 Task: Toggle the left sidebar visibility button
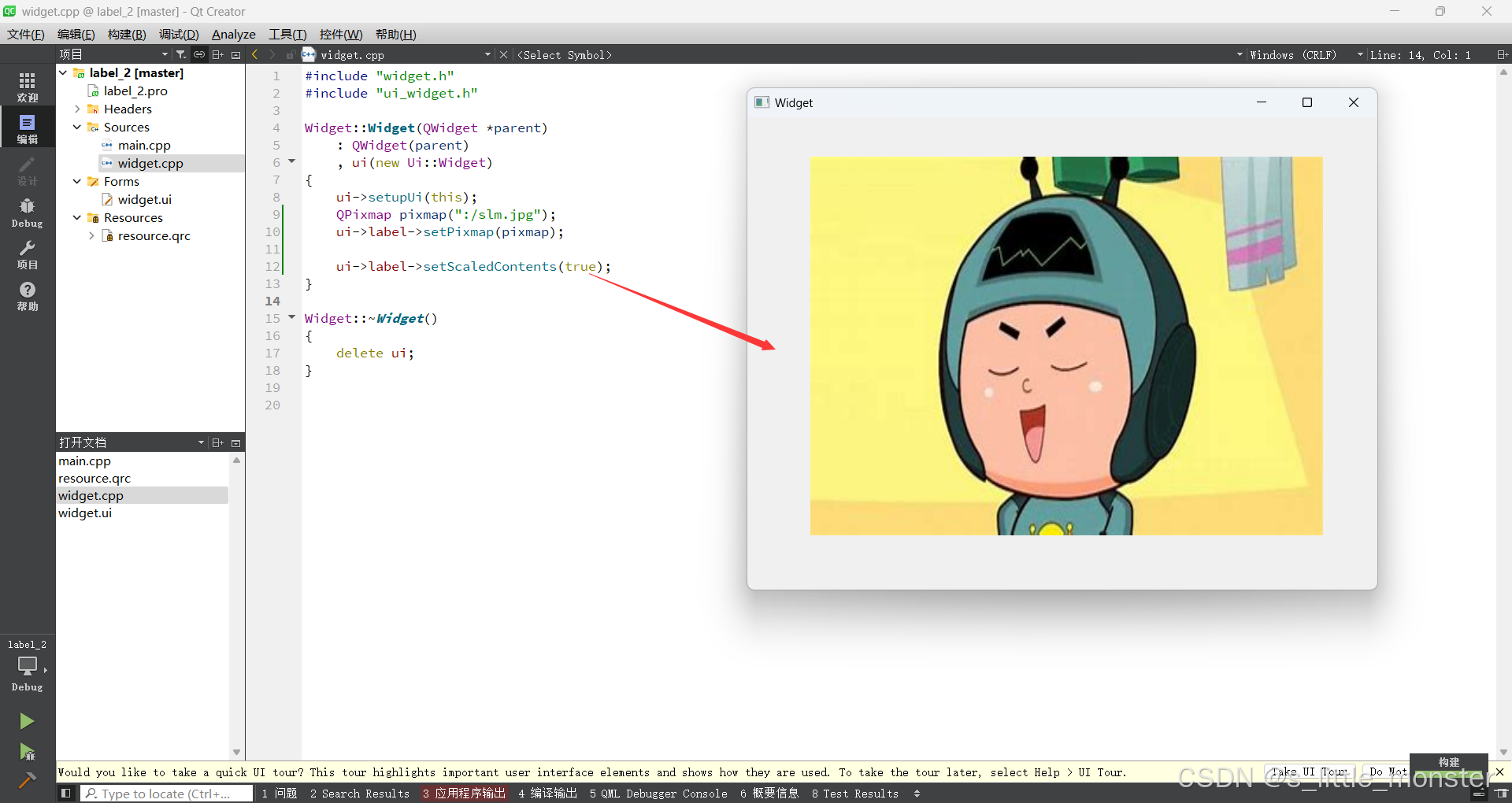pos(66,793)
